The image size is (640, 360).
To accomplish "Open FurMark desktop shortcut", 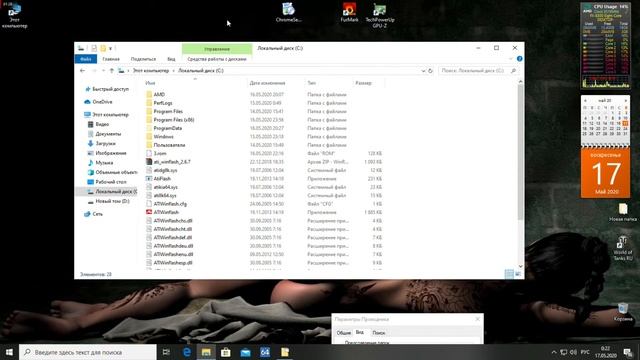I will tap(349, 12).
